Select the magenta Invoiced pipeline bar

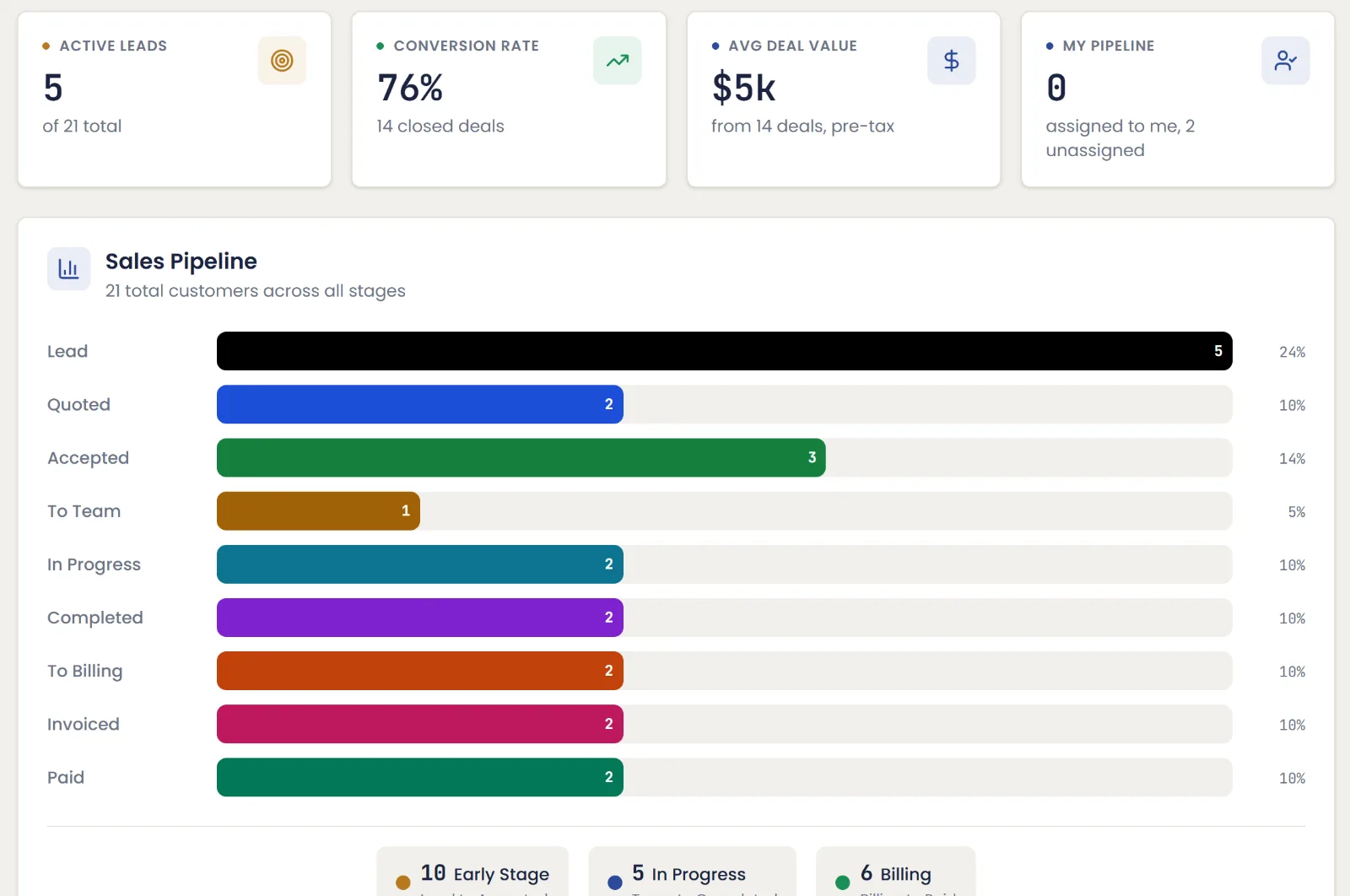[x=420, y=724]
